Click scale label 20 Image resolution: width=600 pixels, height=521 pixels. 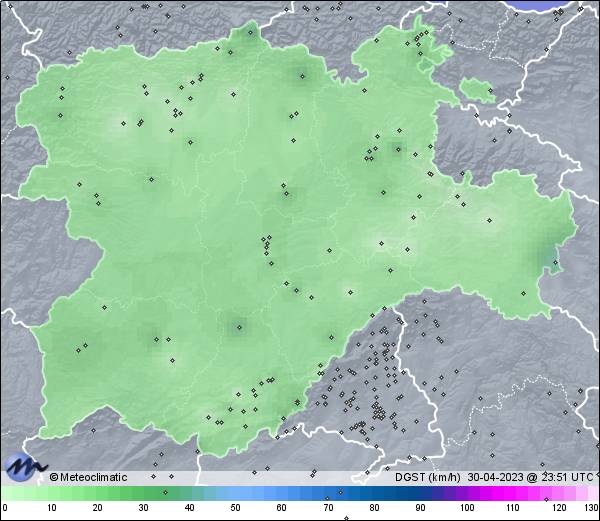98,508
